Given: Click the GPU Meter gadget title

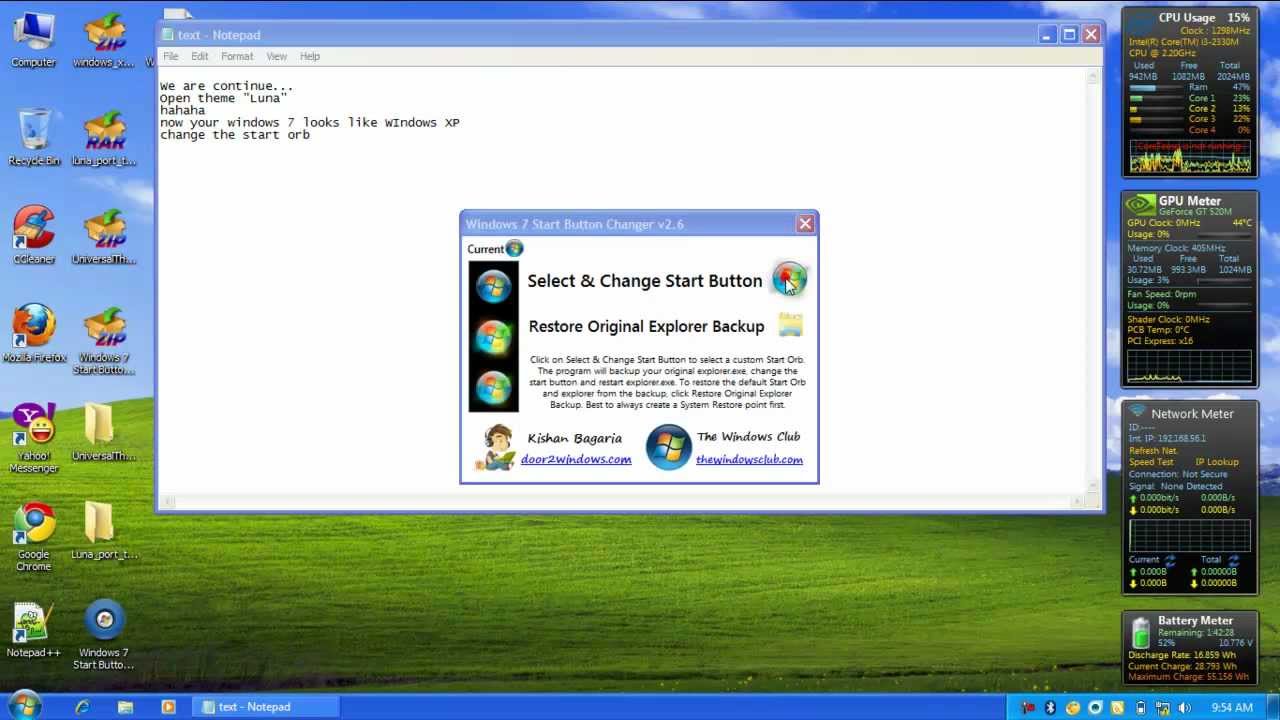Looking at the screenshot, I should pyautogui.click(x=1189, y=201).
